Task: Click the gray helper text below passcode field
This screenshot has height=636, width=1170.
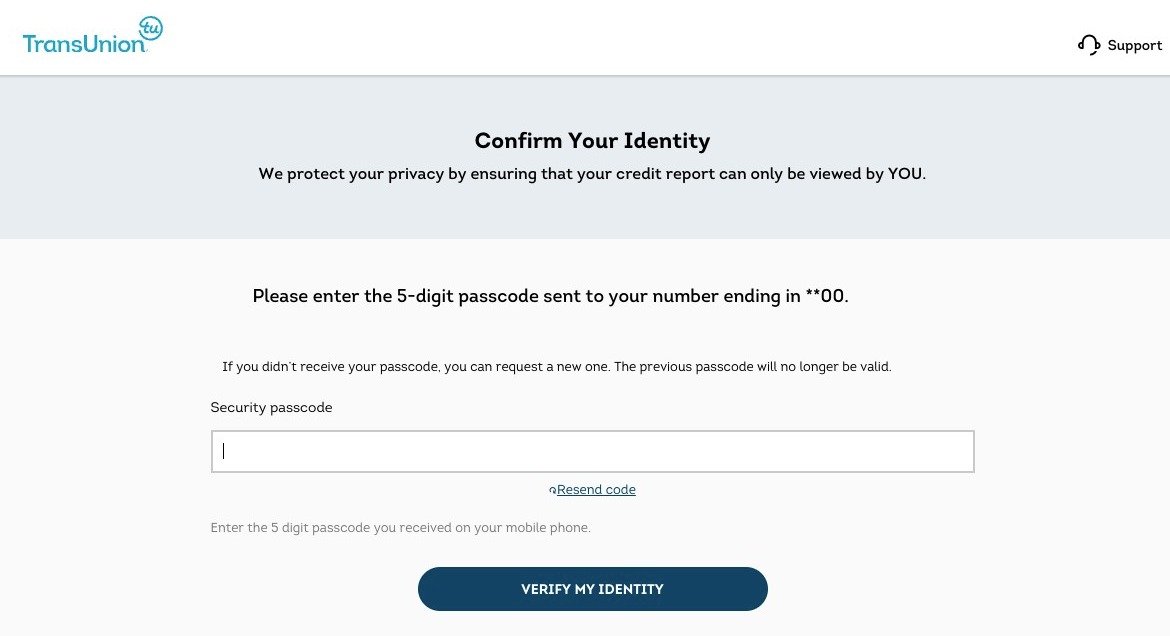Action: point(400,528)
